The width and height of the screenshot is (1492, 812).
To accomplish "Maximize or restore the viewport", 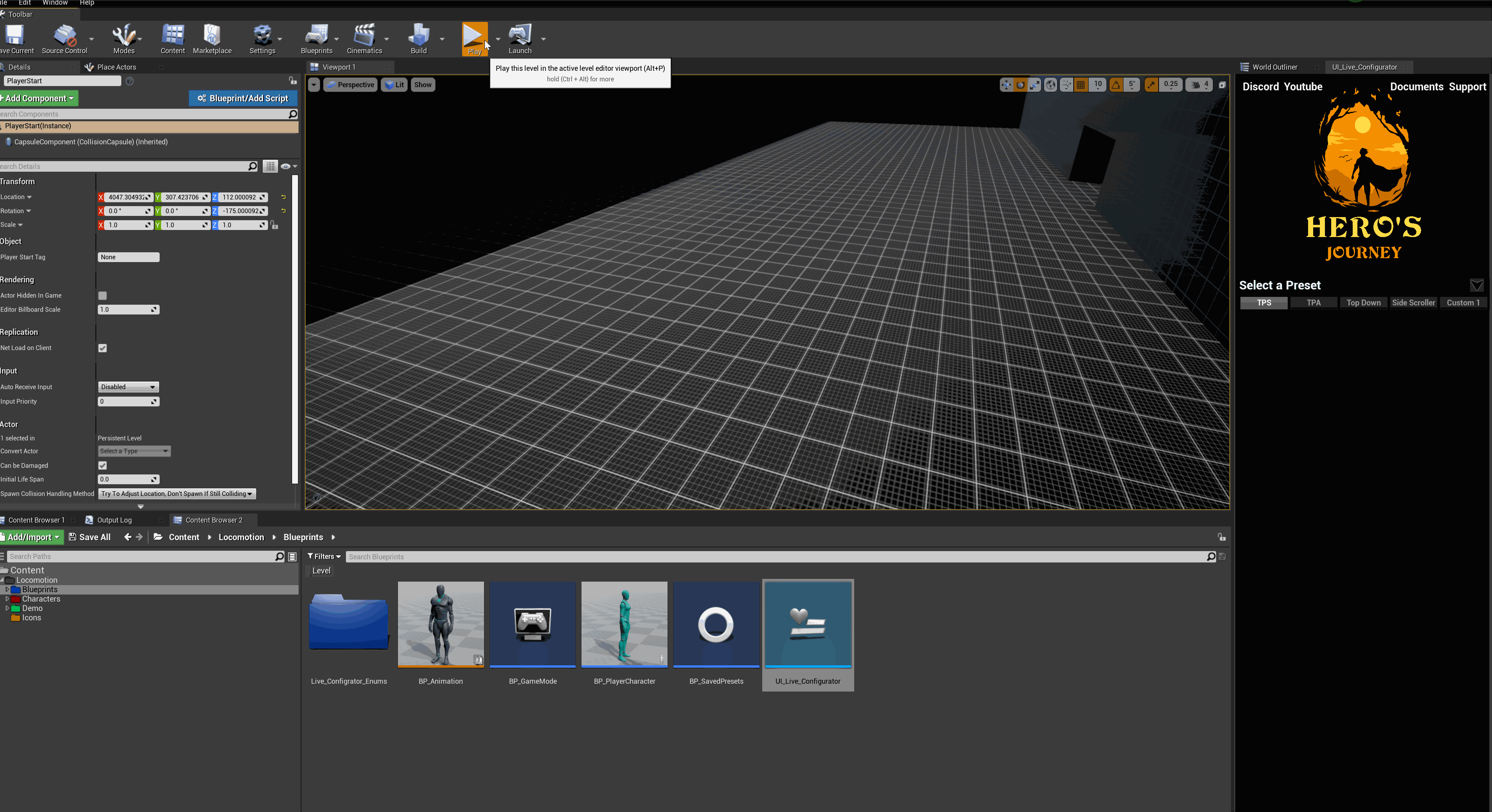I will (1222, 85).
